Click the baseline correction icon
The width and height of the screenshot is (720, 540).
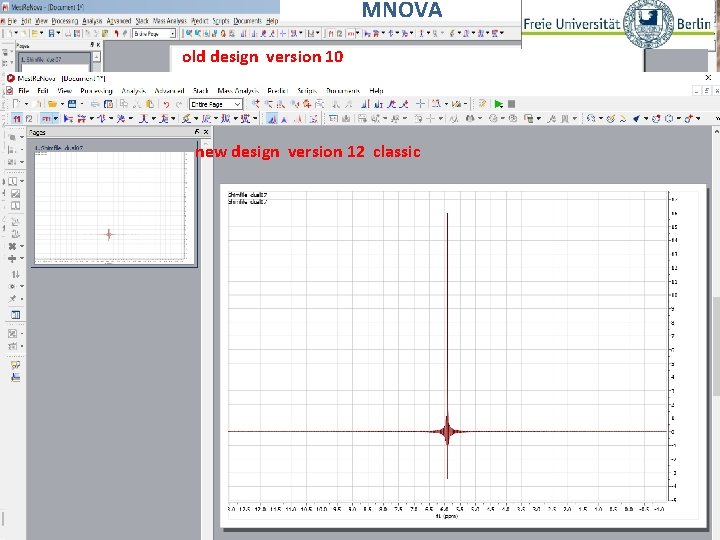tap(121, 119)
